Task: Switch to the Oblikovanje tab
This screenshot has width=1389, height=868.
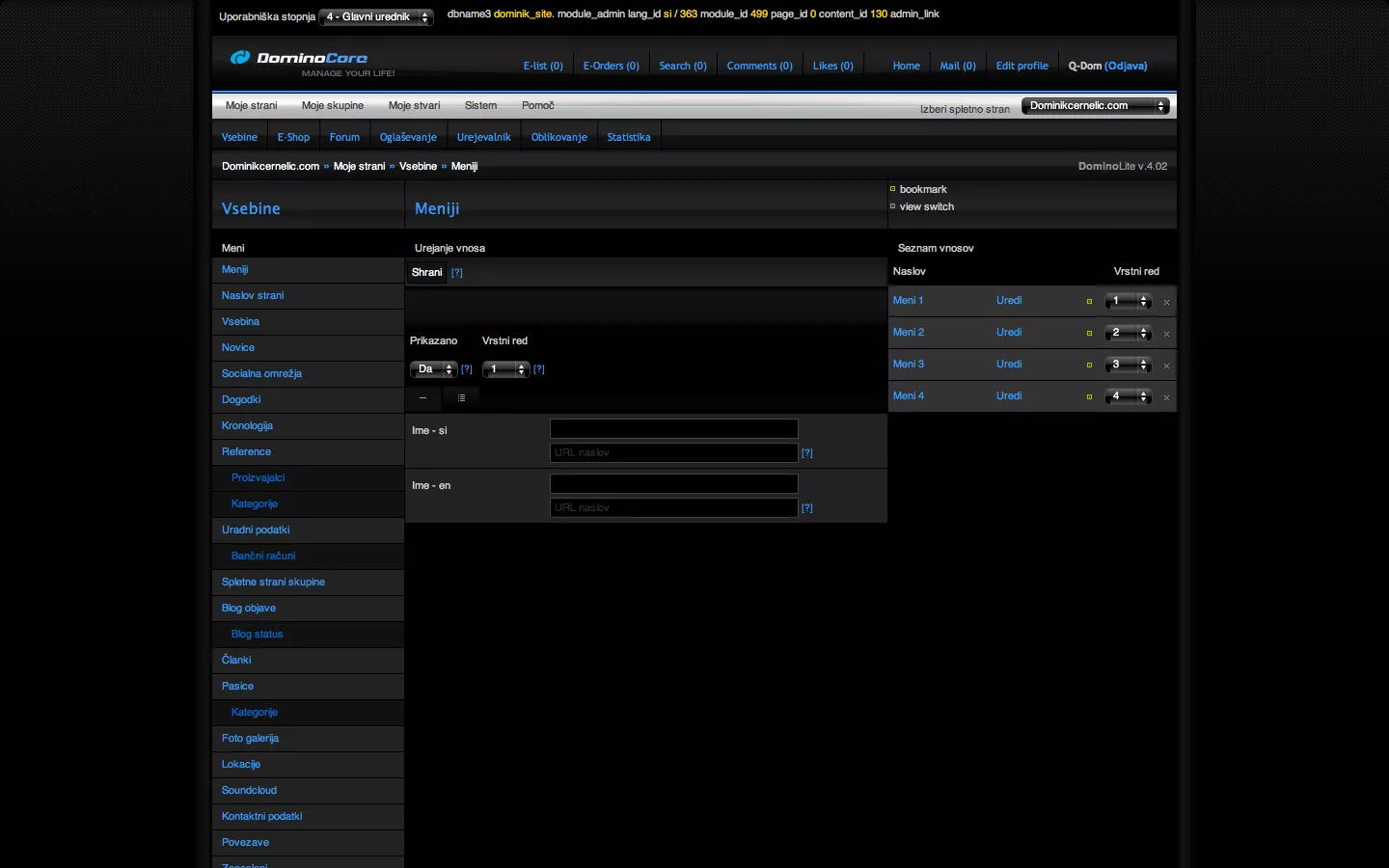Action: point(558,137)
